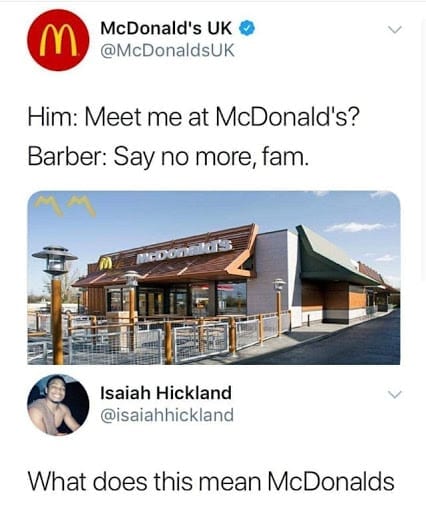The height and width of the screenshot is (512, 426).
Task: Select the "What does this mean McDonalds" reply
Action: click(211, 482)
